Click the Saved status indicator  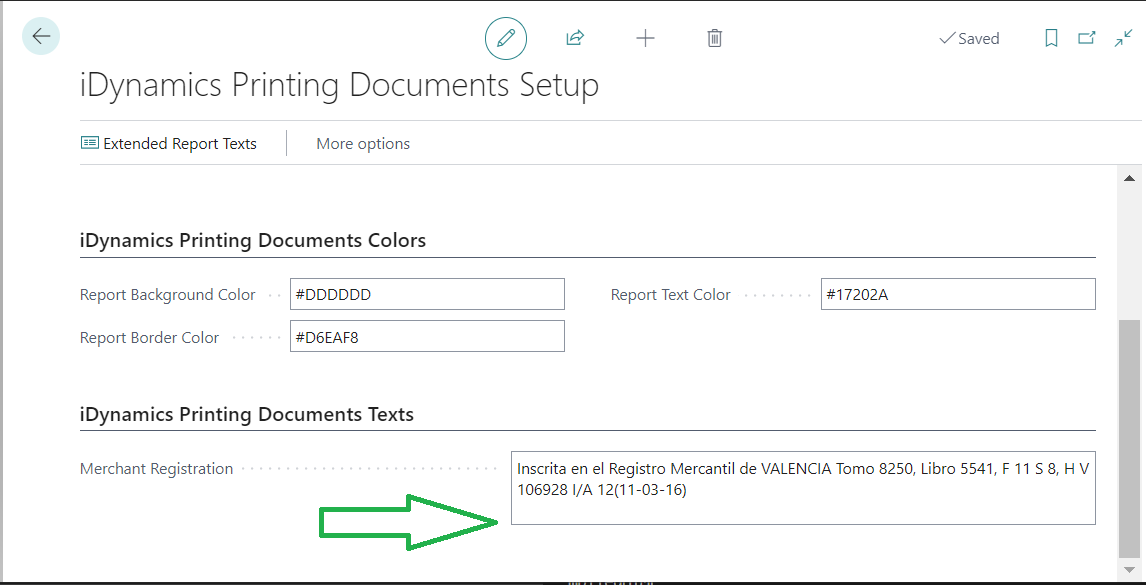coord(969,39)
